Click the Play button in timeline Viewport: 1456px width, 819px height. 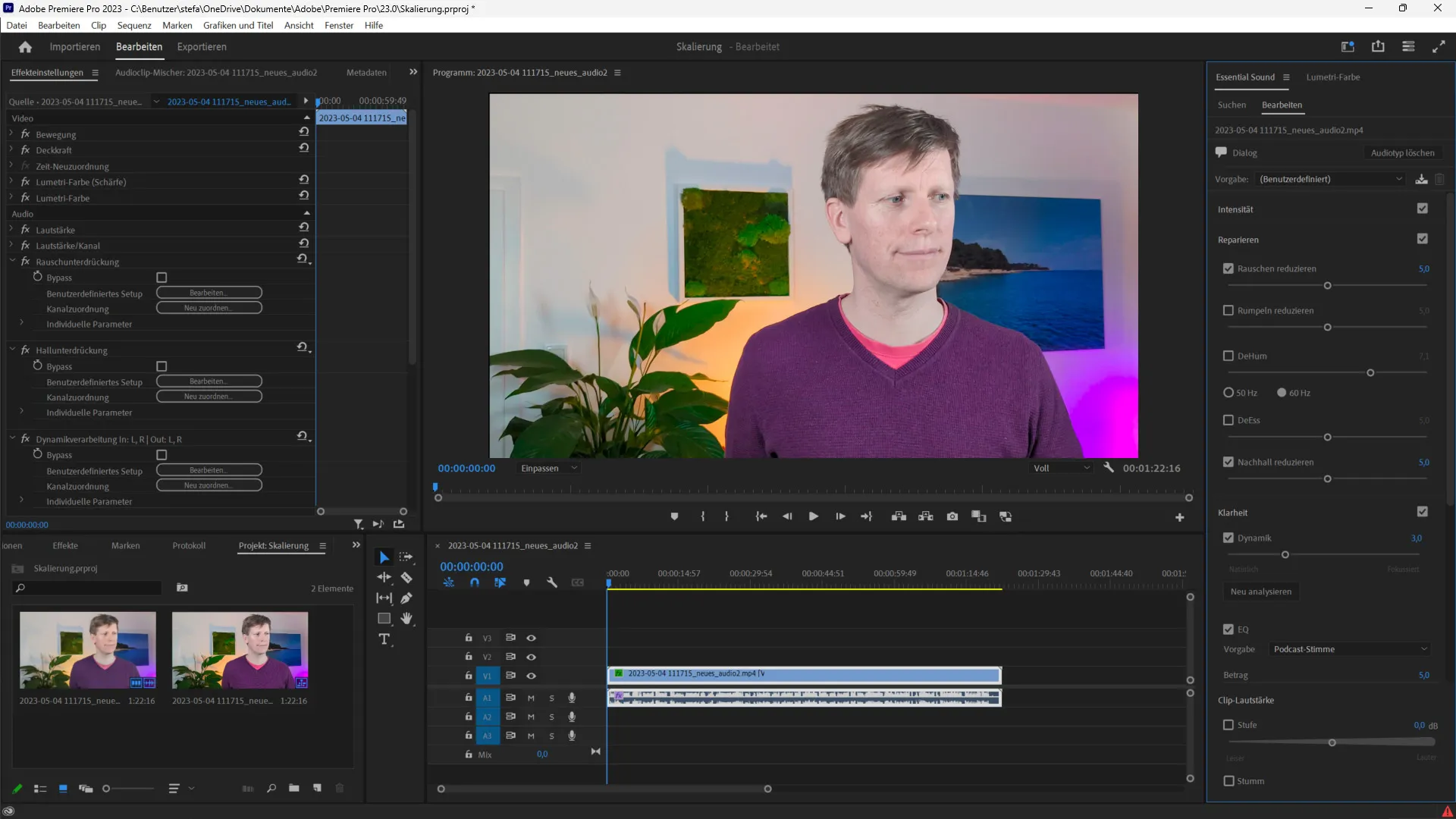coord(812,516)
